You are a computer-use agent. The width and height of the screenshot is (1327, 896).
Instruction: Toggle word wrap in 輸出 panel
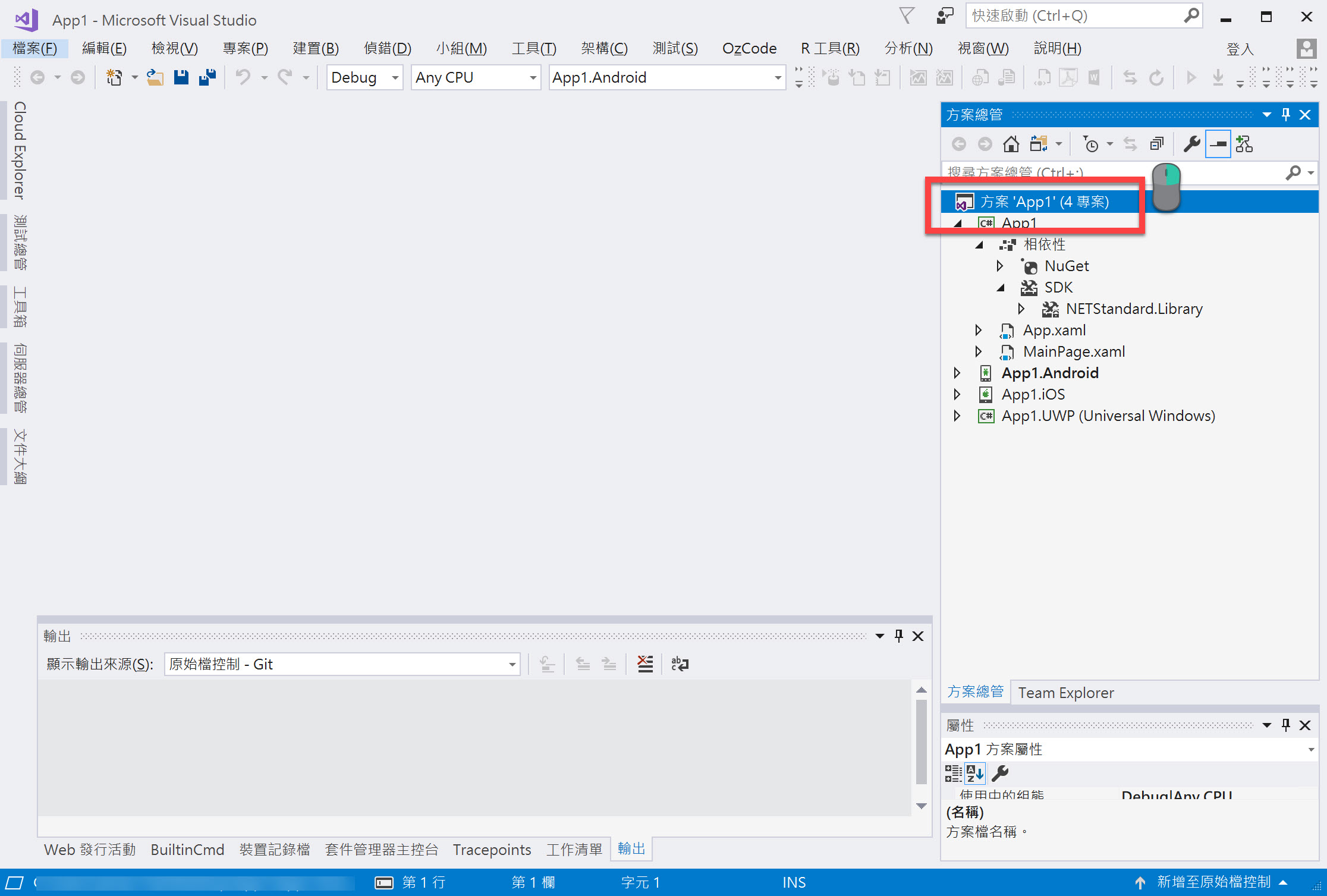[680, 664]
